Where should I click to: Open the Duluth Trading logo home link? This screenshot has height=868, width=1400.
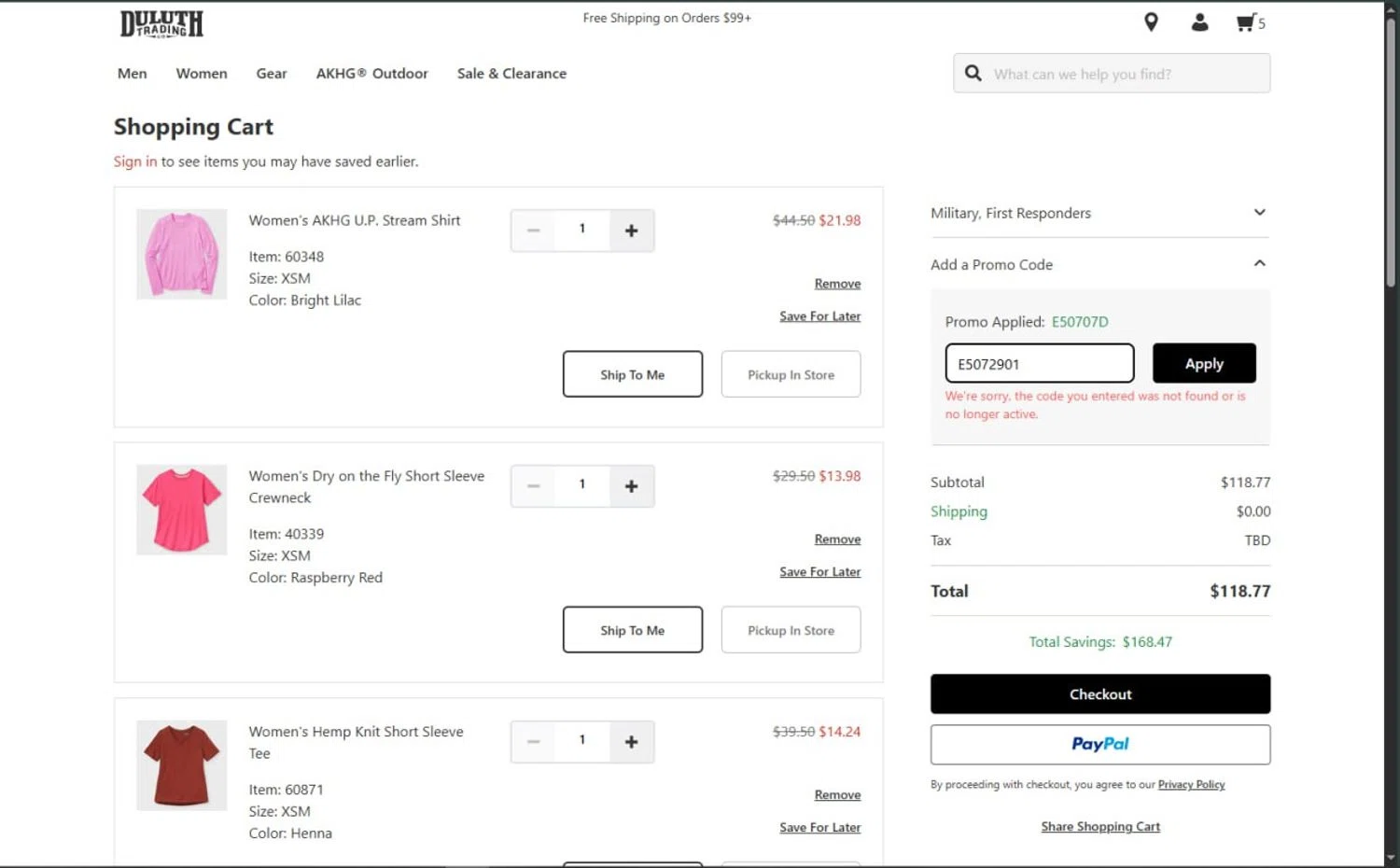[161, 23]
